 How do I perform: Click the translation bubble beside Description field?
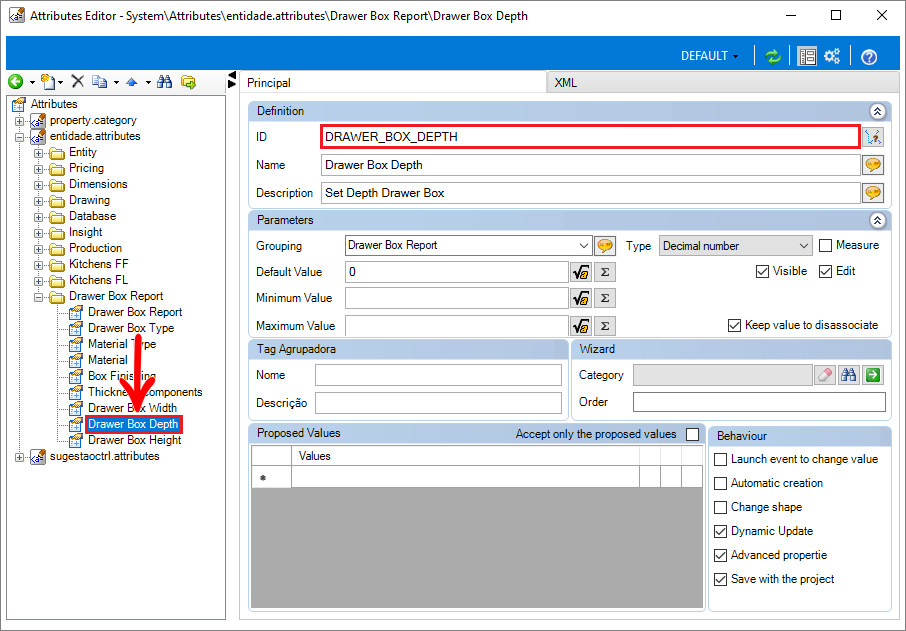coord(873,192)
